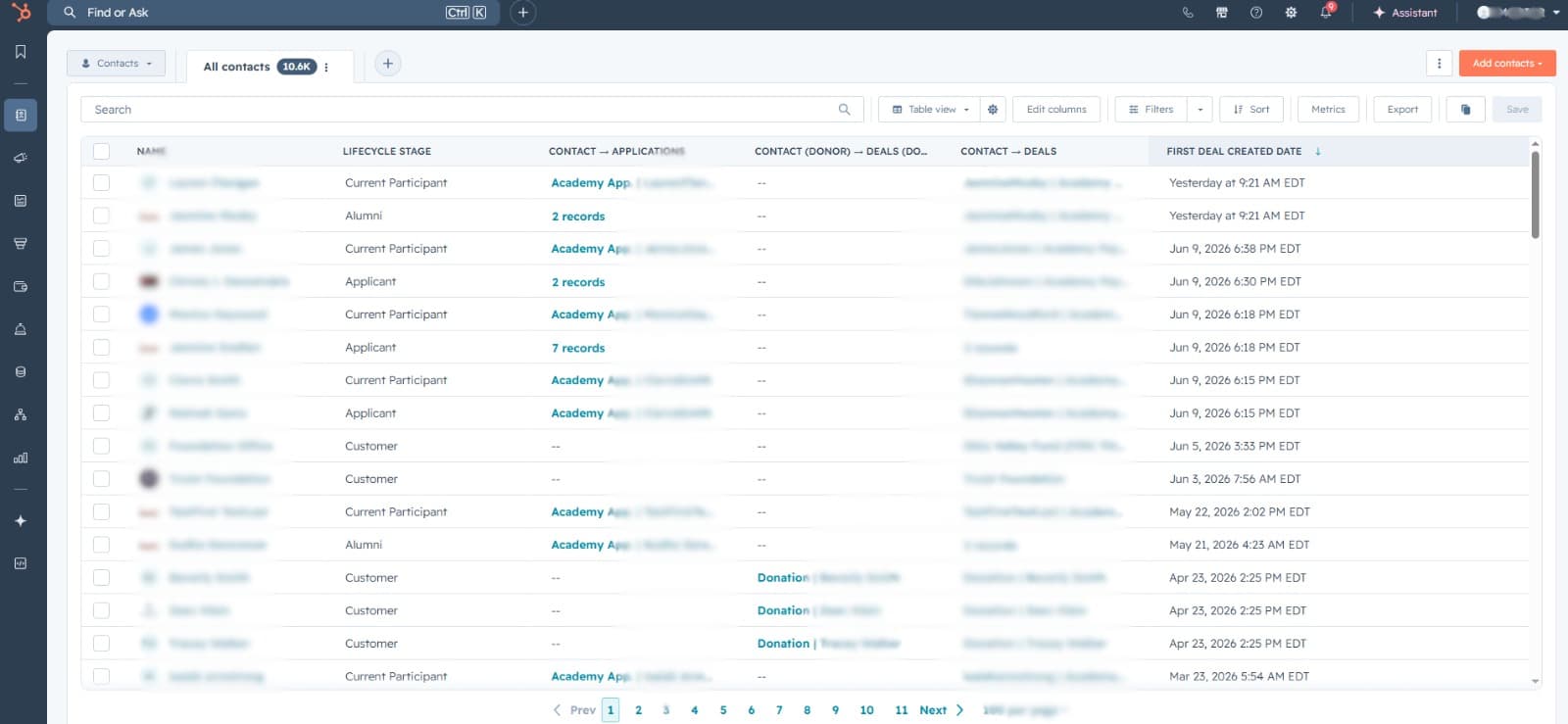This screenshot has width=1568, height=724.
Task: Select the row dated Jun 9, 2026 6:30 PM
Action: [x=101, y=281]
